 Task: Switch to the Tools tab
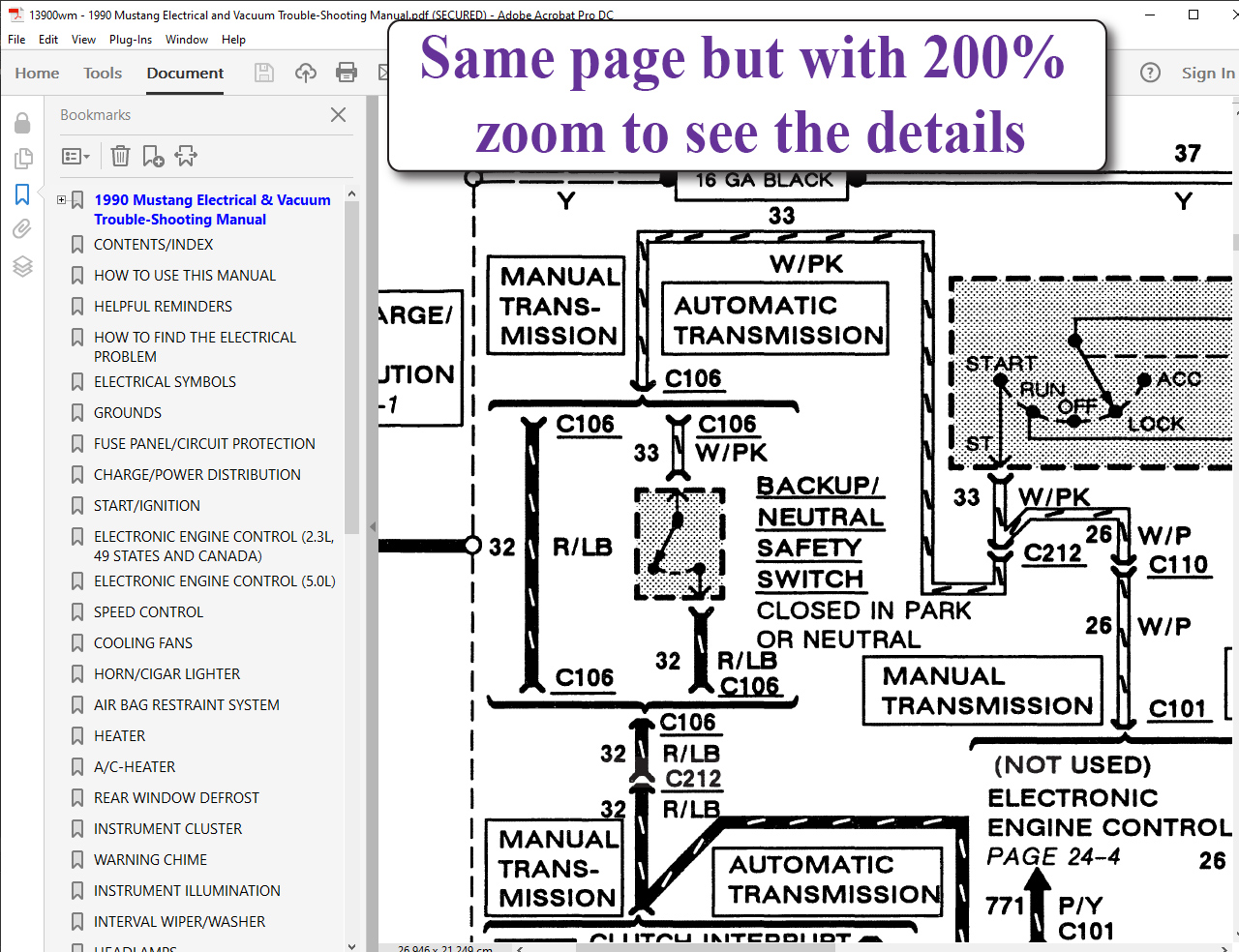click(103, 73)
